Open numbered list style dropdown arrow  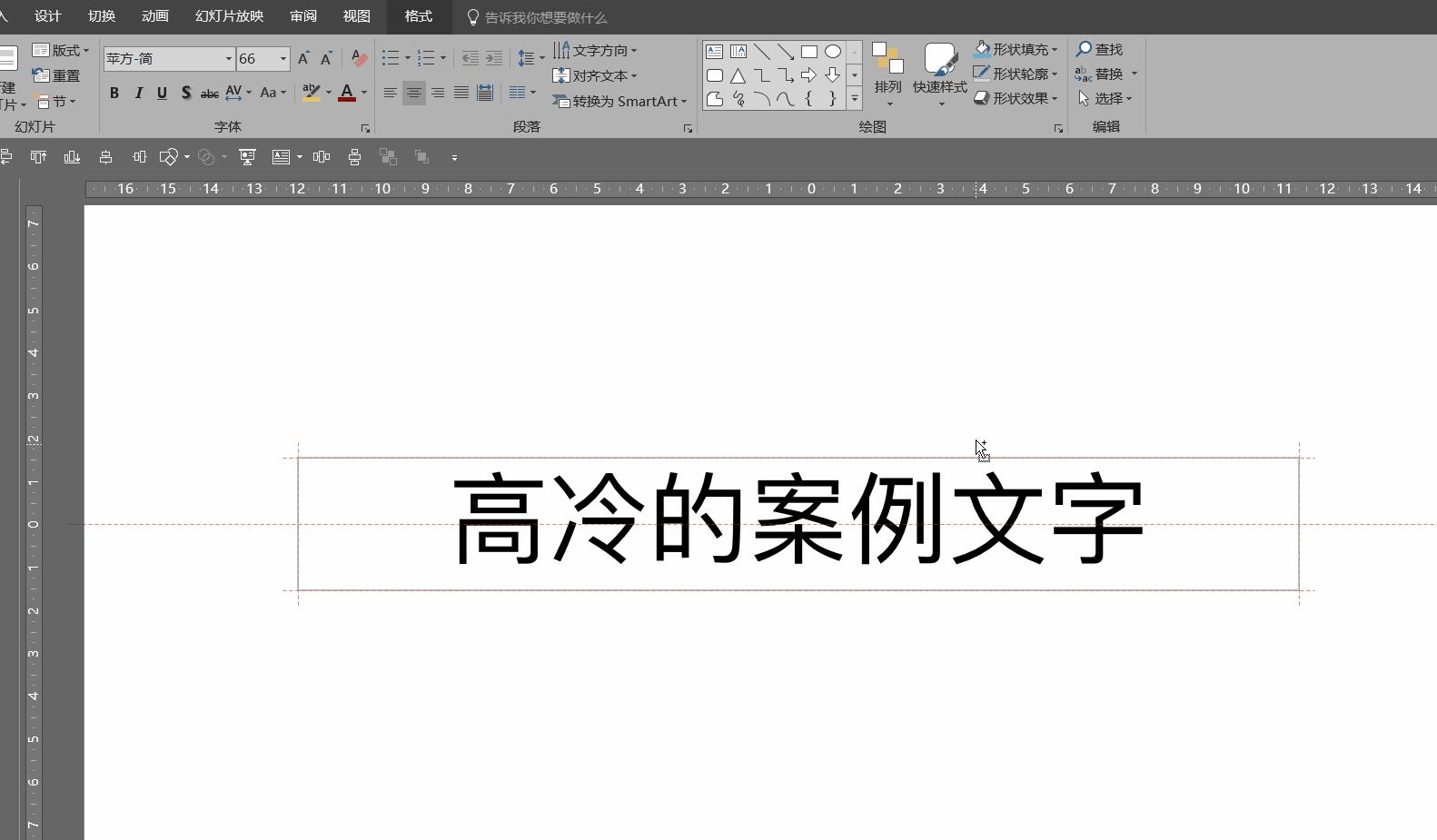pos(443,58)
